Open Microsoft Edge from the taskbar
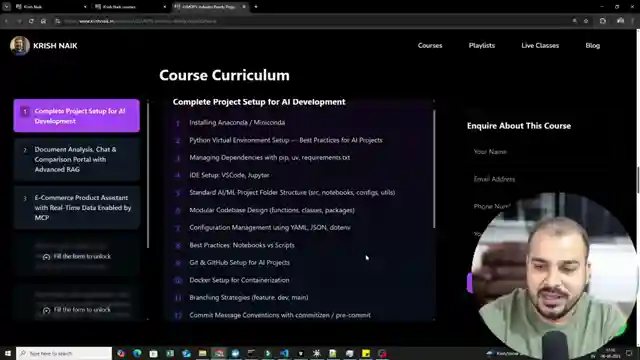This screenshot has height=360, width=640. [137, 353]
